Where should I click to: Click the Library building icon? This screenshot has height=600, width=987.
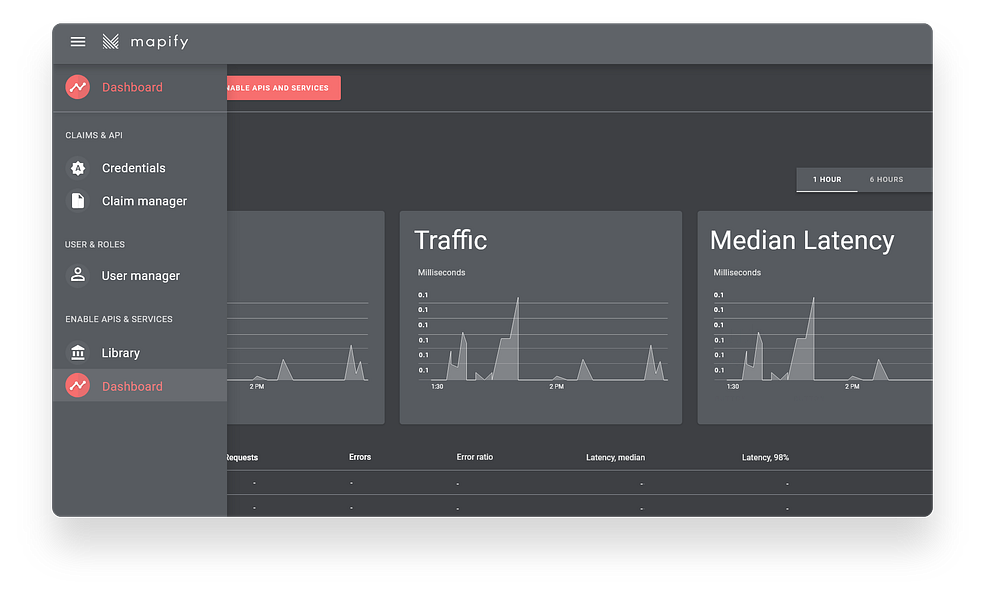point(77,353)
